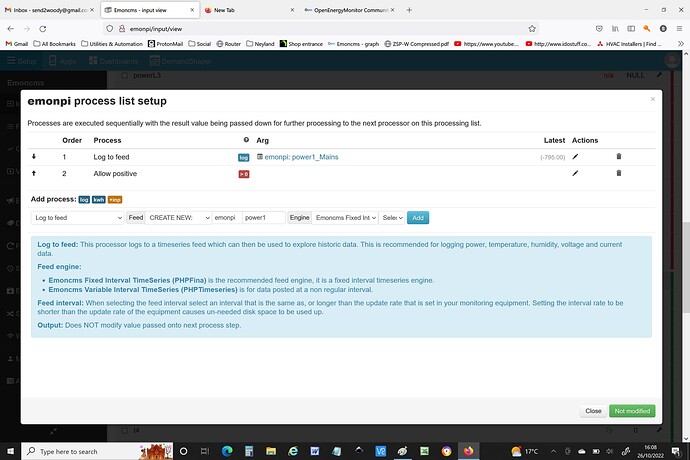Open the Windows Start menu
Image resolution: width=690 pixels, height=460 pixels.
[x=11, y=451]
